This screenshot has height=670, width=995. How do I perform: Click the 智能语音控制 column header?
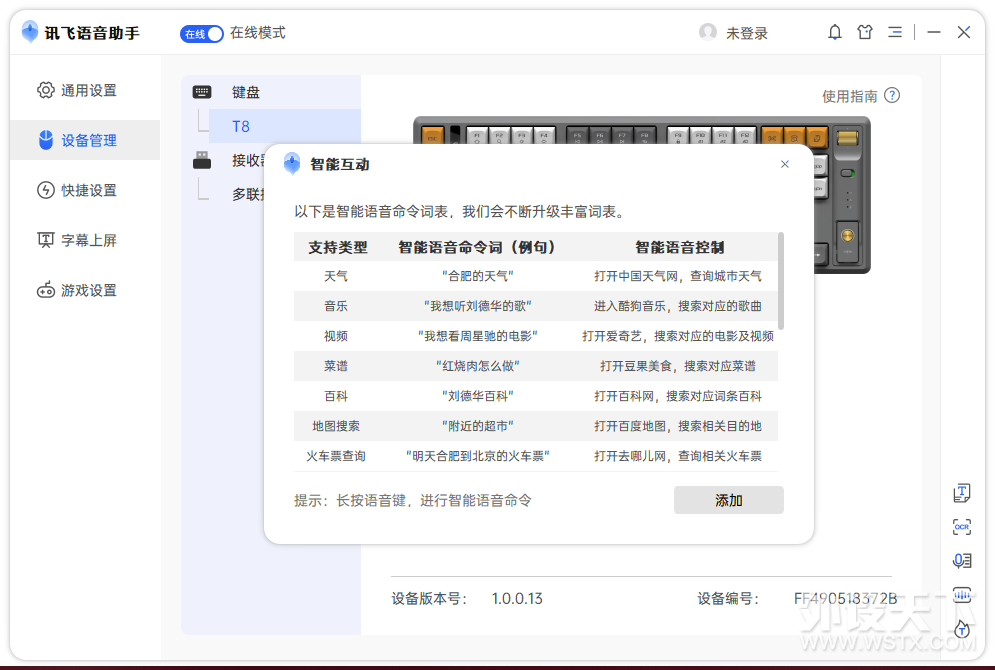tap(680, 247)
